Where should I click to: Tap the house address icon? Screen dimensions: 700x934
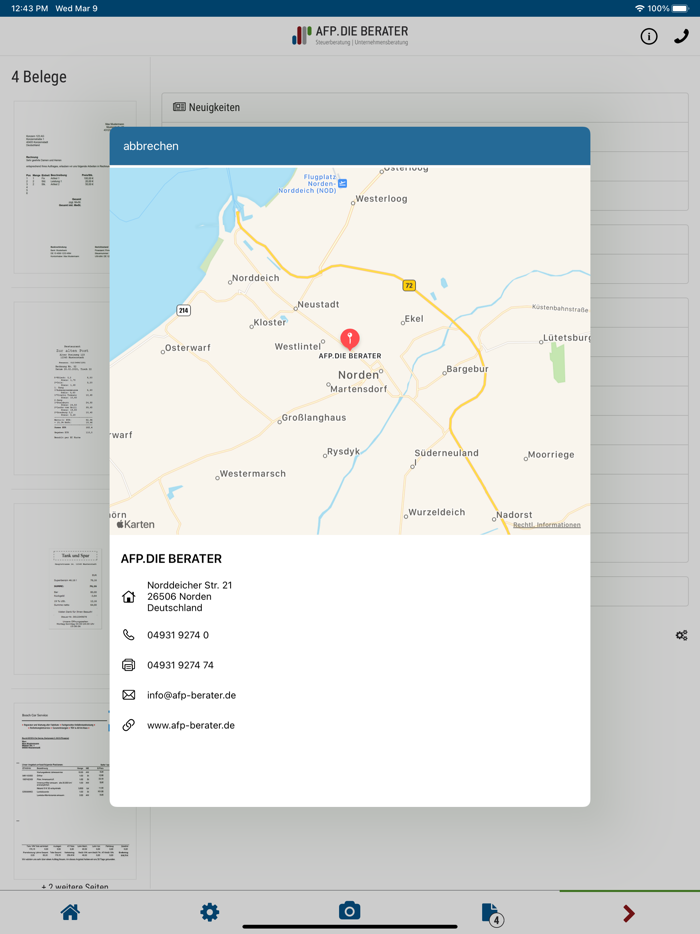click(129, 596)
